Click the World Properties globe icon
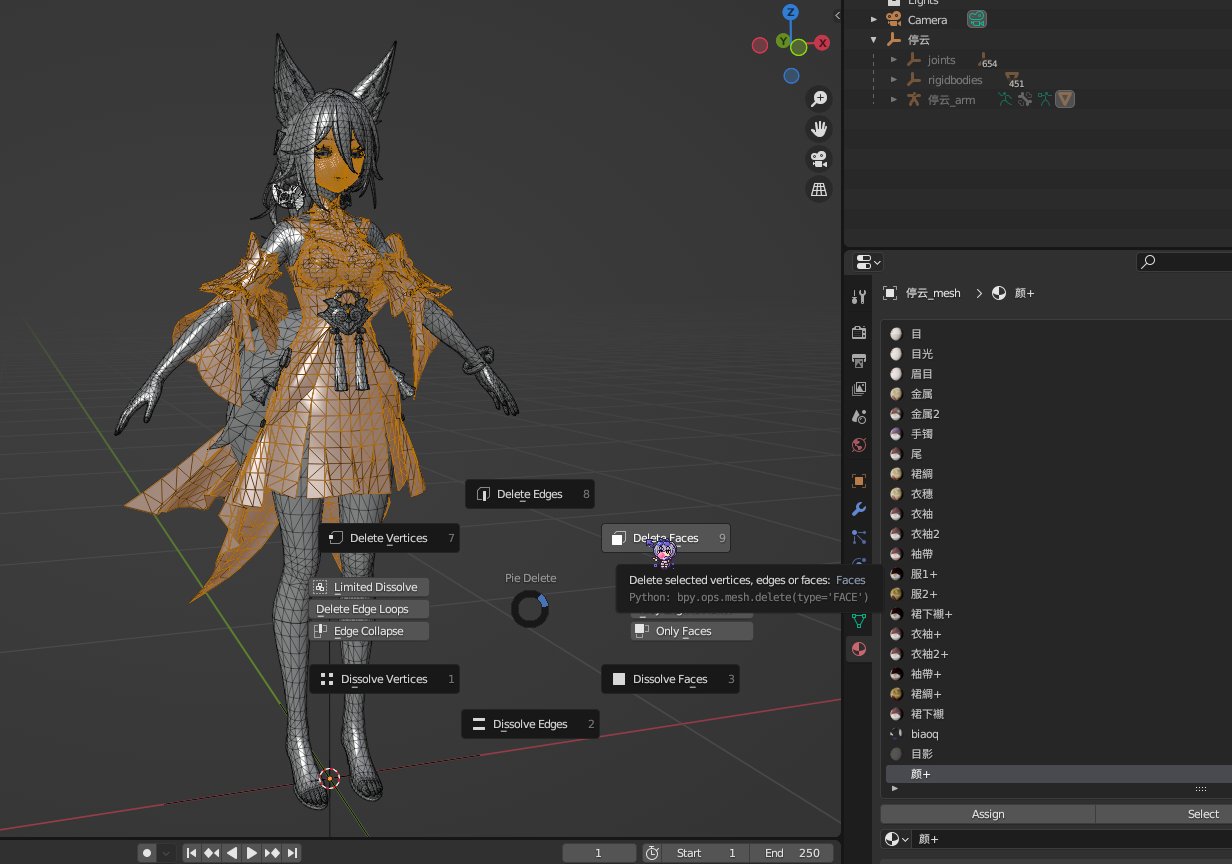Screen dimensions: 1232x864 [x=858, y=445]
